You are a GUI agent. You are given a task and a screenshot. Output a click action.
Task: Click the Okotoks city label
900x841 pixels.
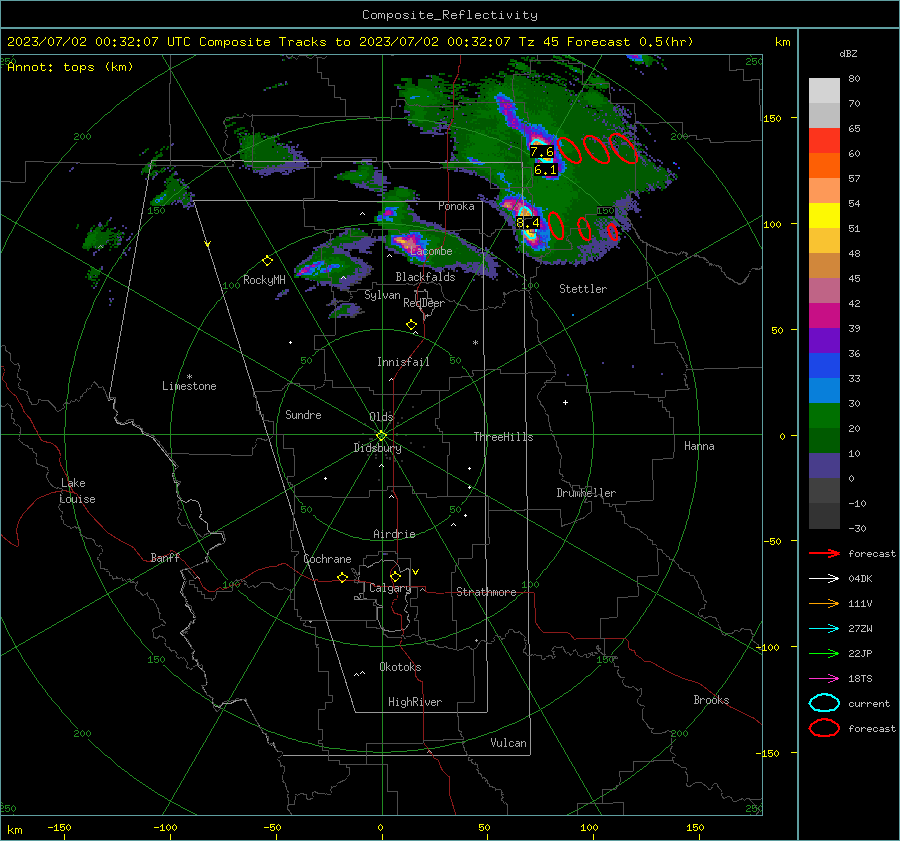pos(400,667)
